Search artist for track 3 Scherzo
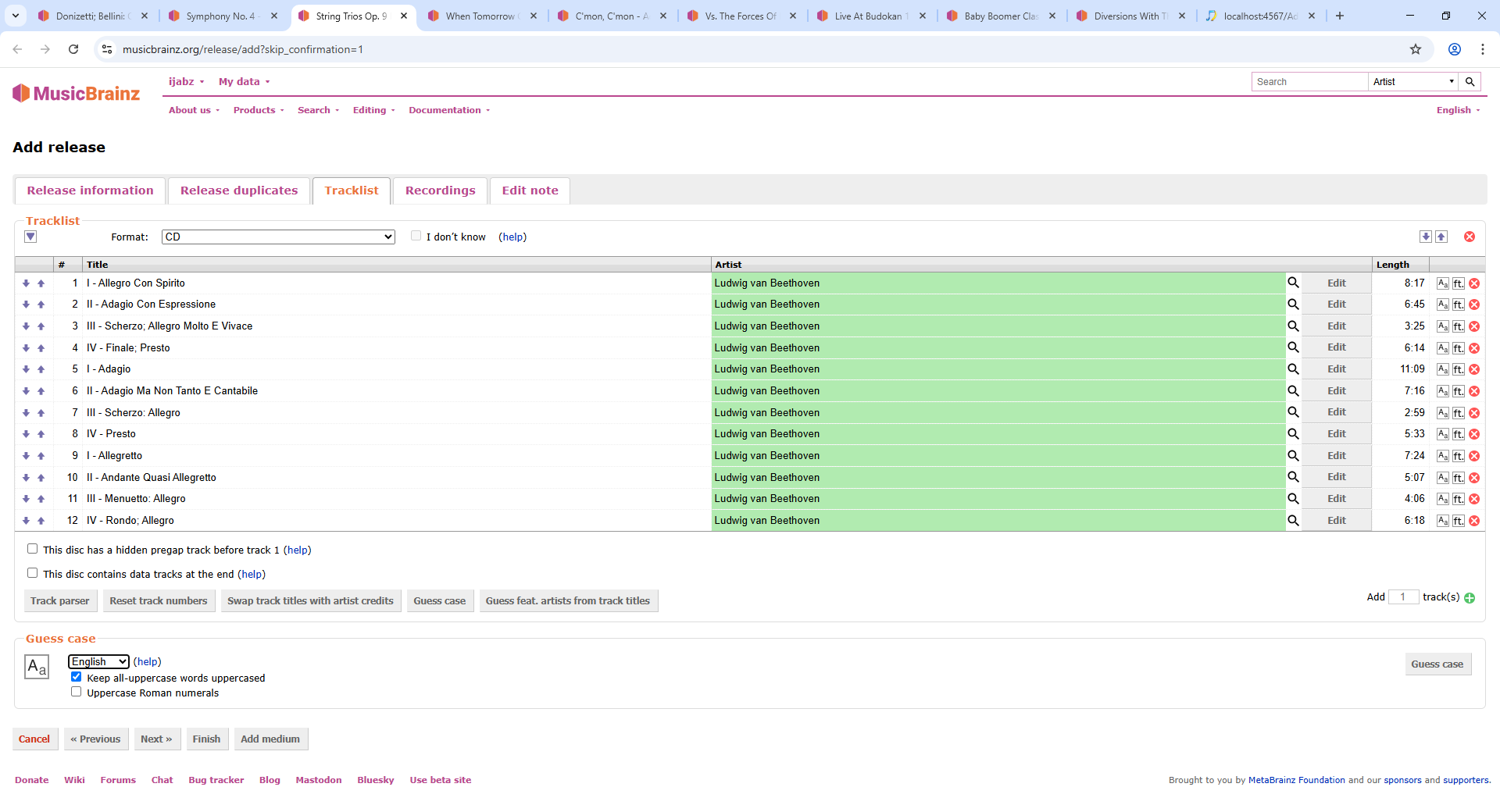Image resolution: width=1500 pixels, height=812 pixels. (1293, 326)
